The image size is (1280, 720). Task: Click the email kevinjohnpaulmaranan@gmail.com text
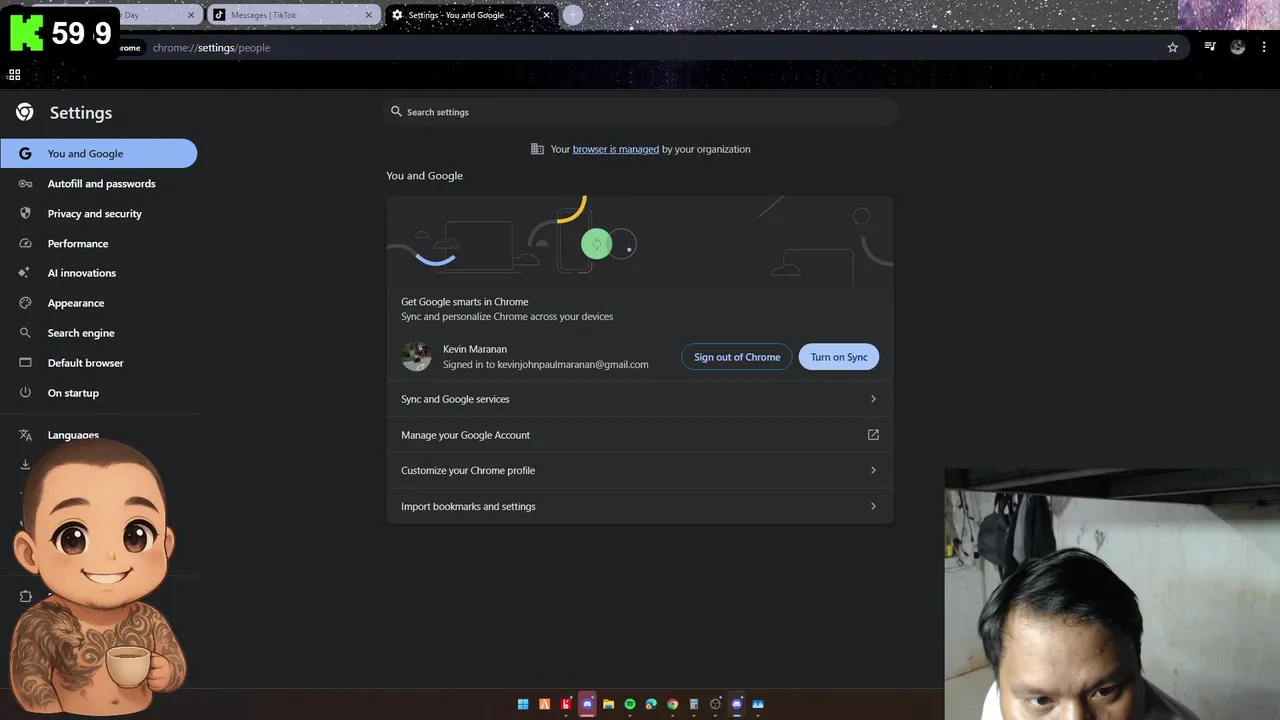pos(573,364)
